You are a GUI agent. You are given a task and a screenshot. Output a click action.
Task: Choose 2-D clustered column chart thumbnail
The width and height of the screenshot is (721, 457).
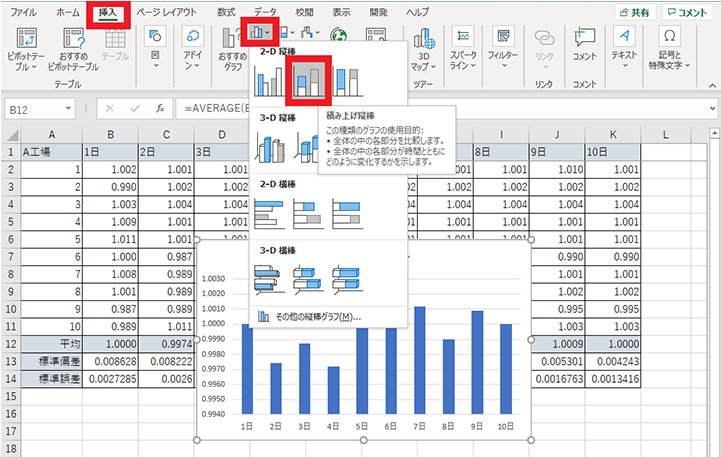268,81
